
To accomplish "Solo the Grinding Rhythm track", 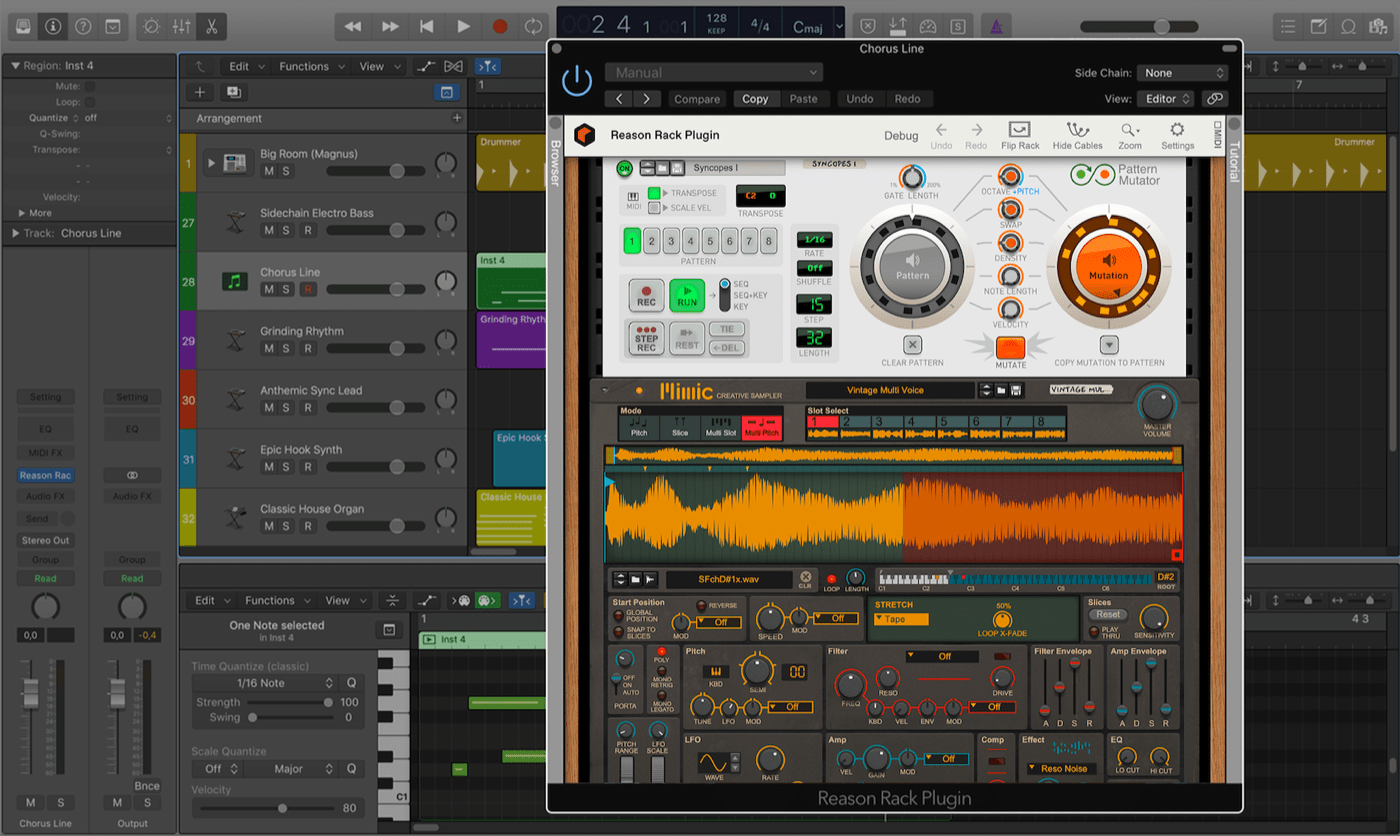I will [286, 349].
